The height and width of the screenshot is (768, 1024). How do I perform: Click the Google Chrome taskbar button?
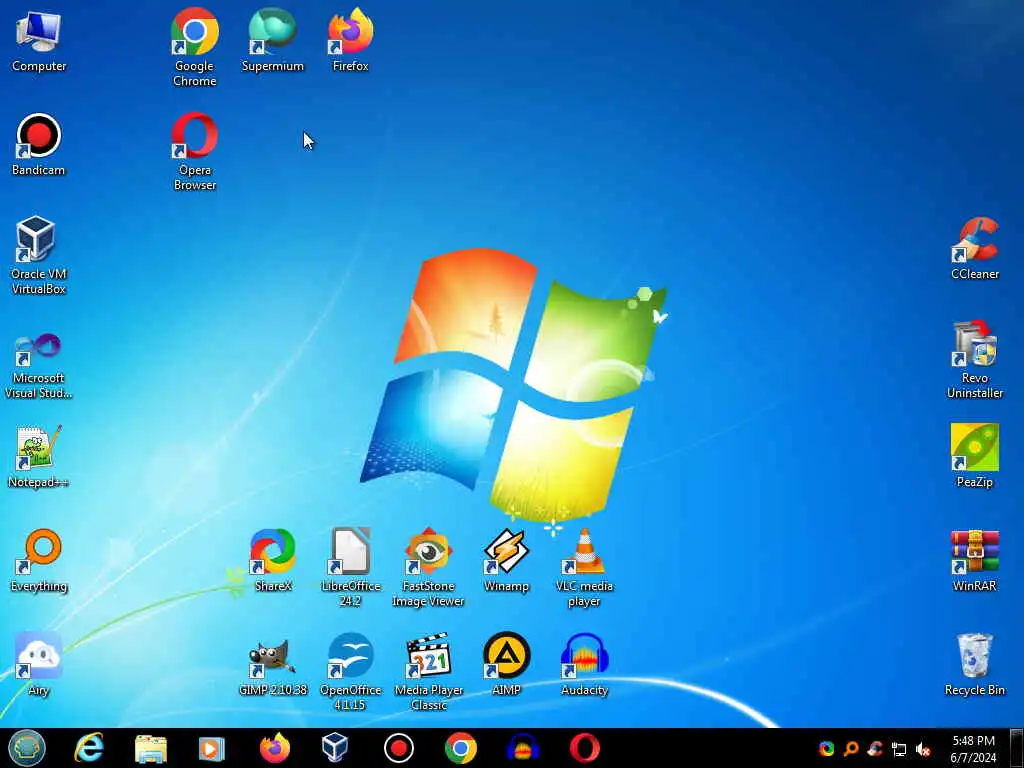(x=460, y=748)
